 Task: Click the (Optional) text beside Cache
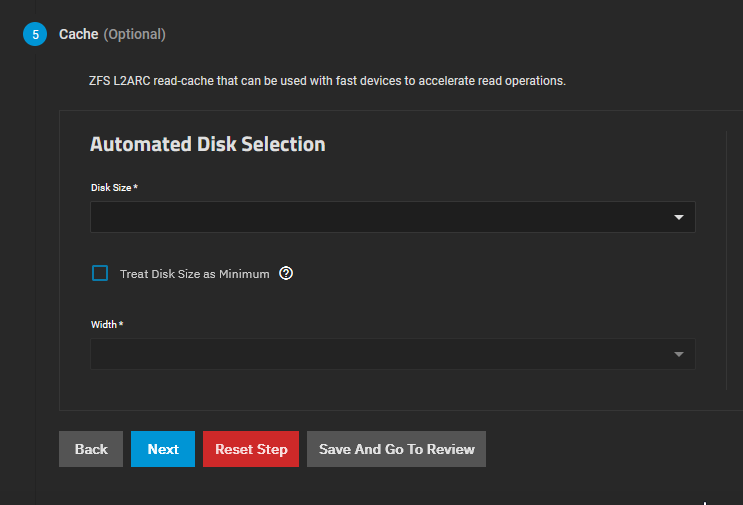pos(135,34)
